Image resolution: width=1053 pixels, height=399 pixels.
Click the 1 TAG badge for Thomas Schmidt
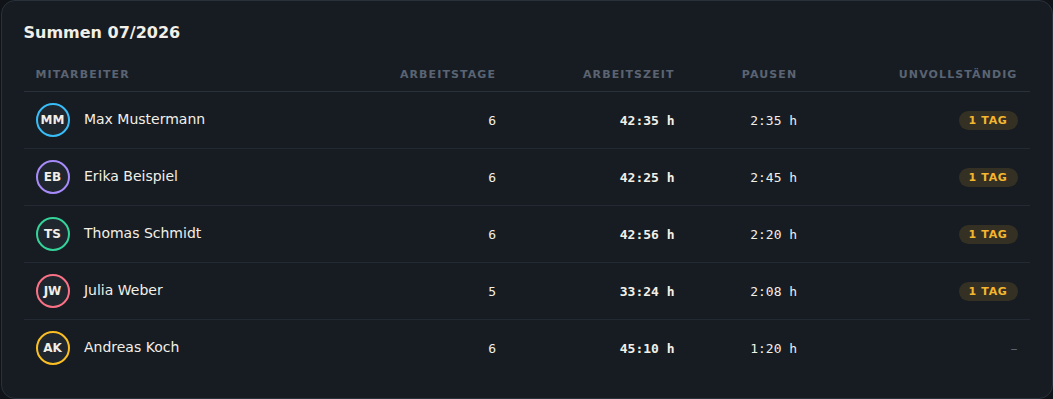988,234
